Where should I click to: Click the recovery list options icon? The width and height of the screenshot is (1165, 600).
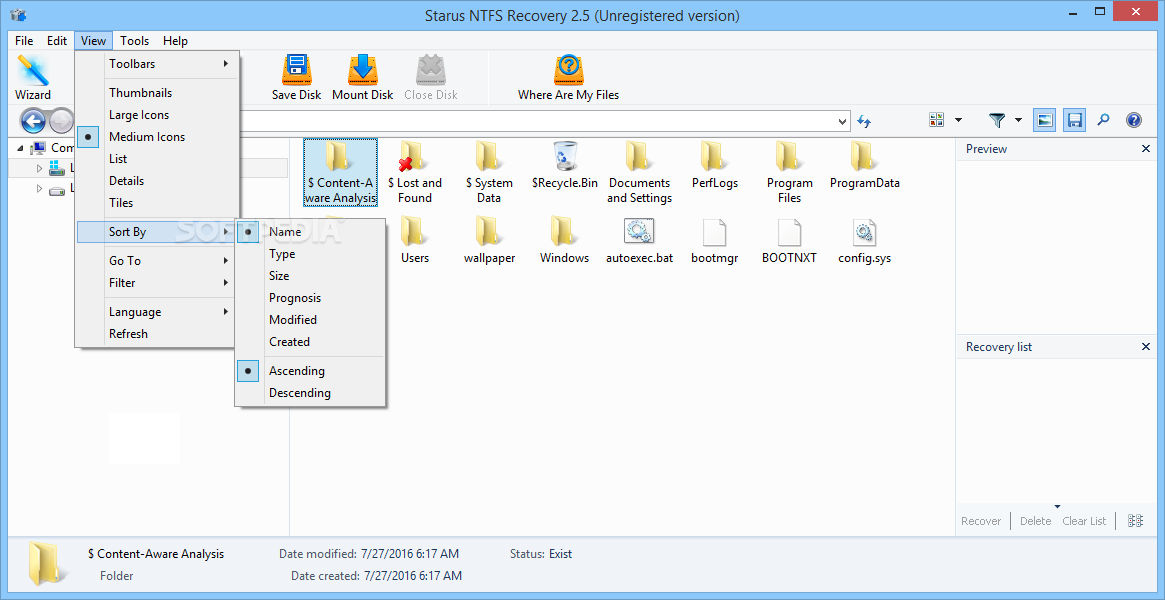(1135, 521)
